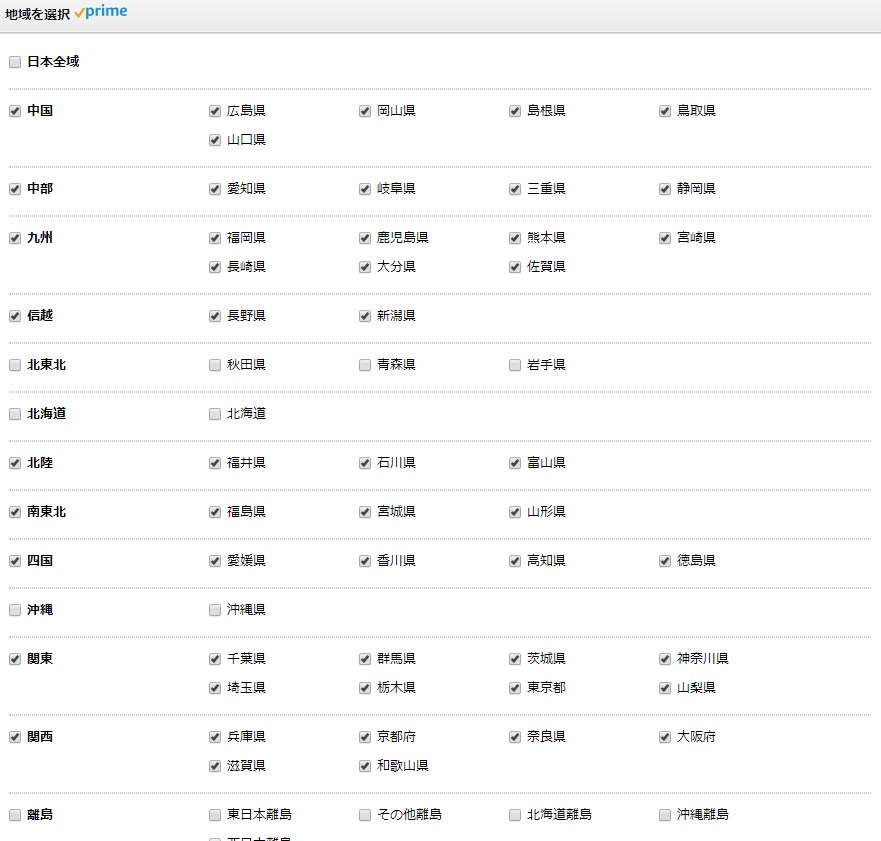This screenshot has width=881, height=841.
Task: Uncheck the 石川県 checkbox
Action: [x=365, y=463]
